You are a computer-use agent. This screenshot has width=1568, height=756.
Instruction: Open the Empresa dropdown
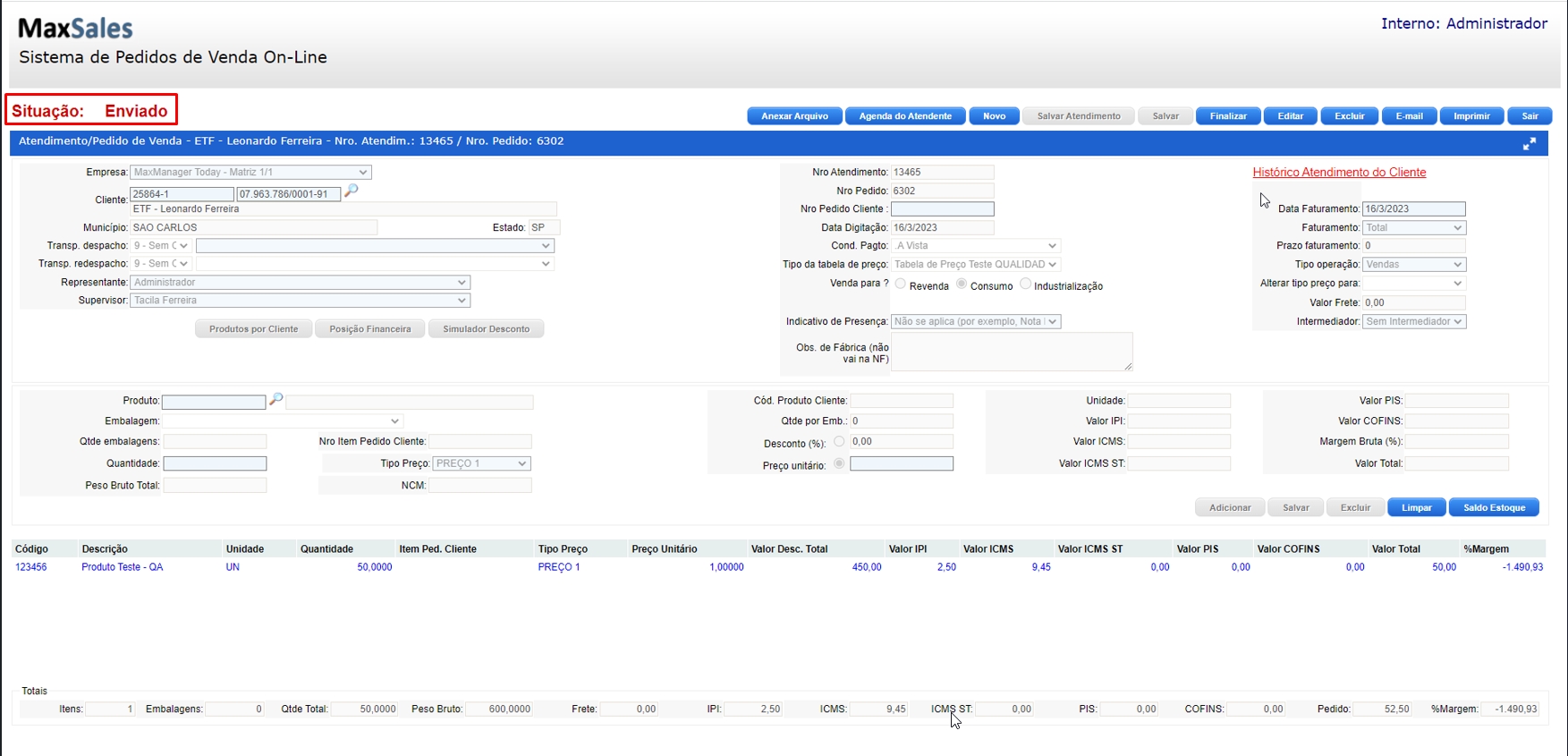click(250, 172)
